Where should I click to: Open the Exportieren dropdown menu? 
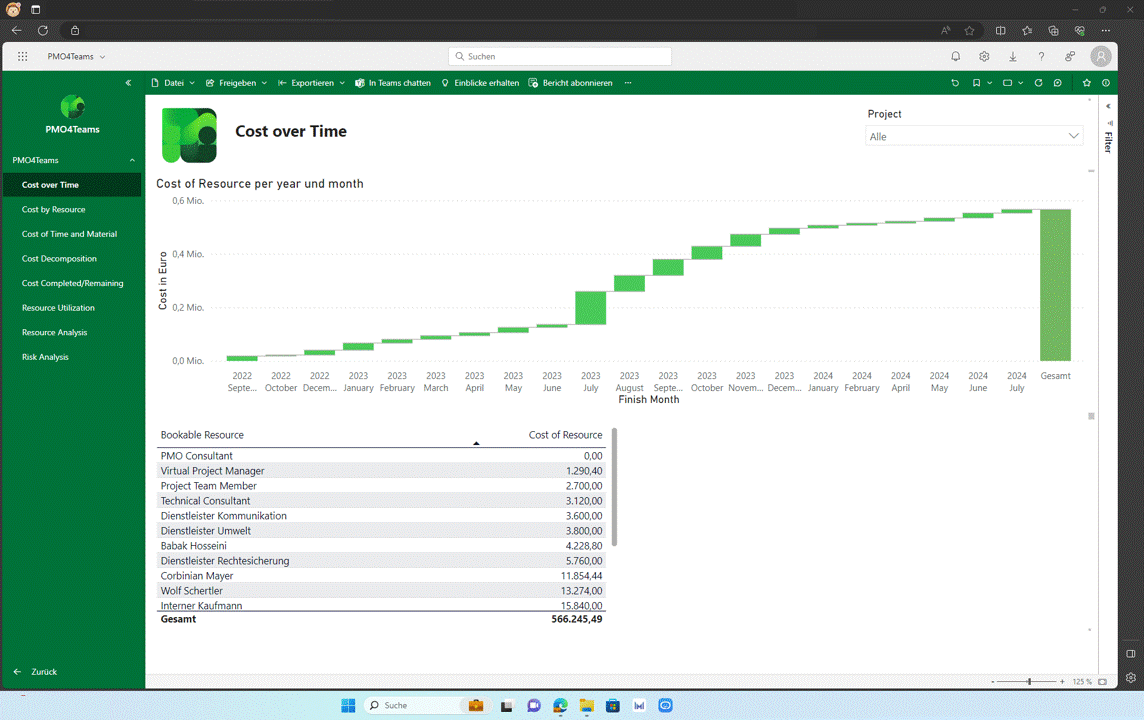coord(311,83)
